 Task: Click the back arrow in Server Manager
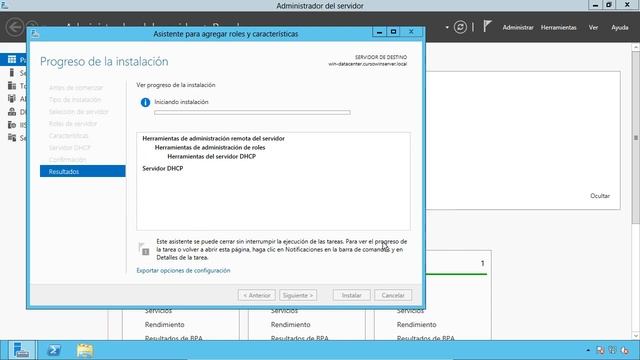coord(15,27)
